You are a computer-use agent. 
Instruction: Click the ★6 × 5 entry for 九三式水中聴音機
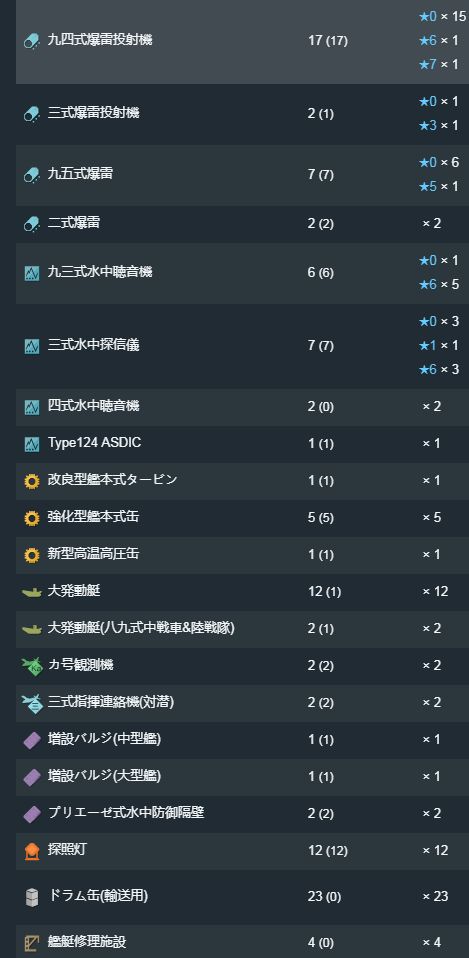click(x=438, y=285)
